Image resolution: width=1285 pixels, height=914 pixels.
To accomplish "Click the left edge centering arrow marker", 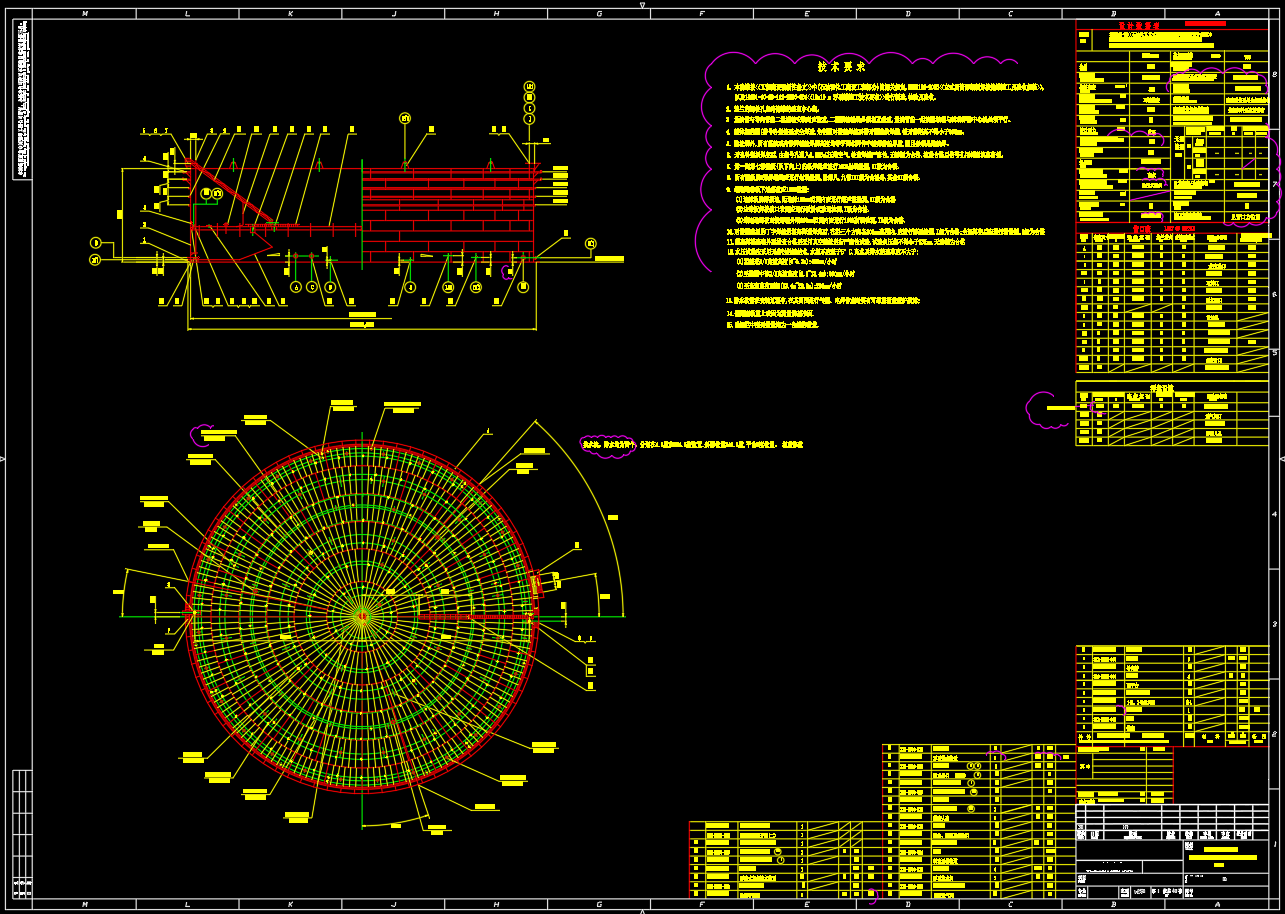I will click(x=4, y=458).
